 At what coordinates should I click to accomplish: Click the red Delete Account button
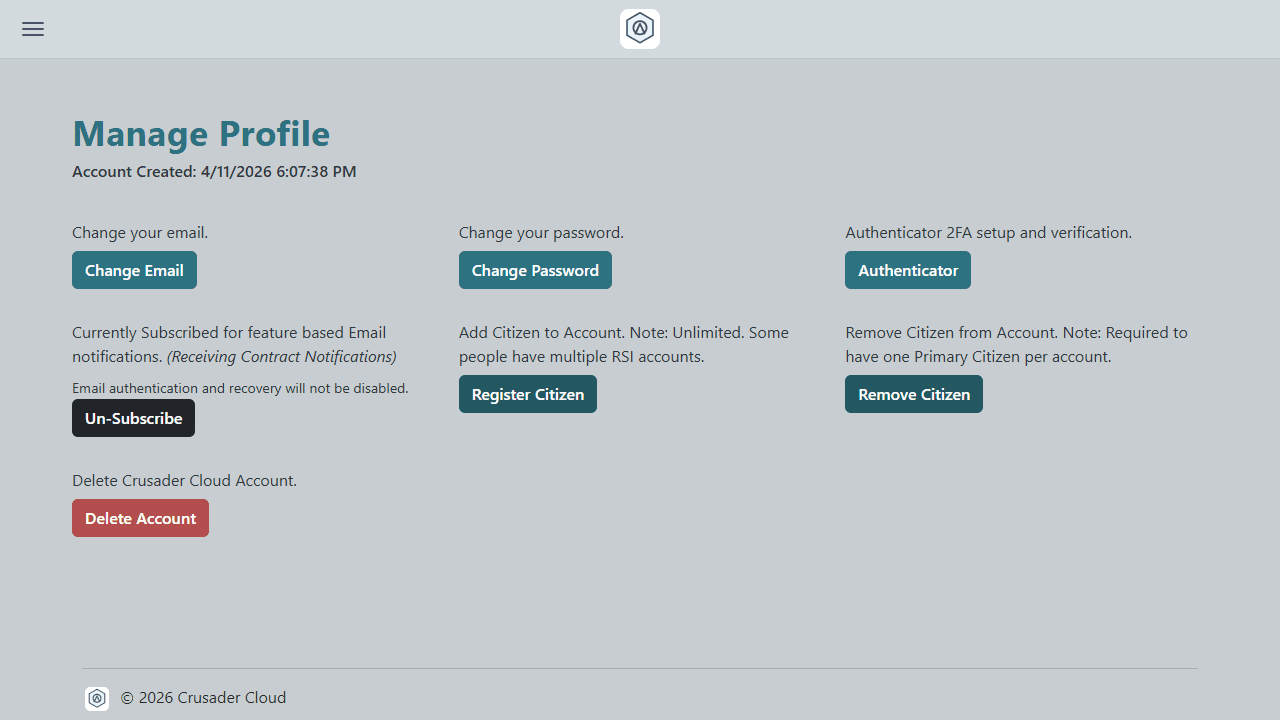pyautogui.click(x=140, y=518)
